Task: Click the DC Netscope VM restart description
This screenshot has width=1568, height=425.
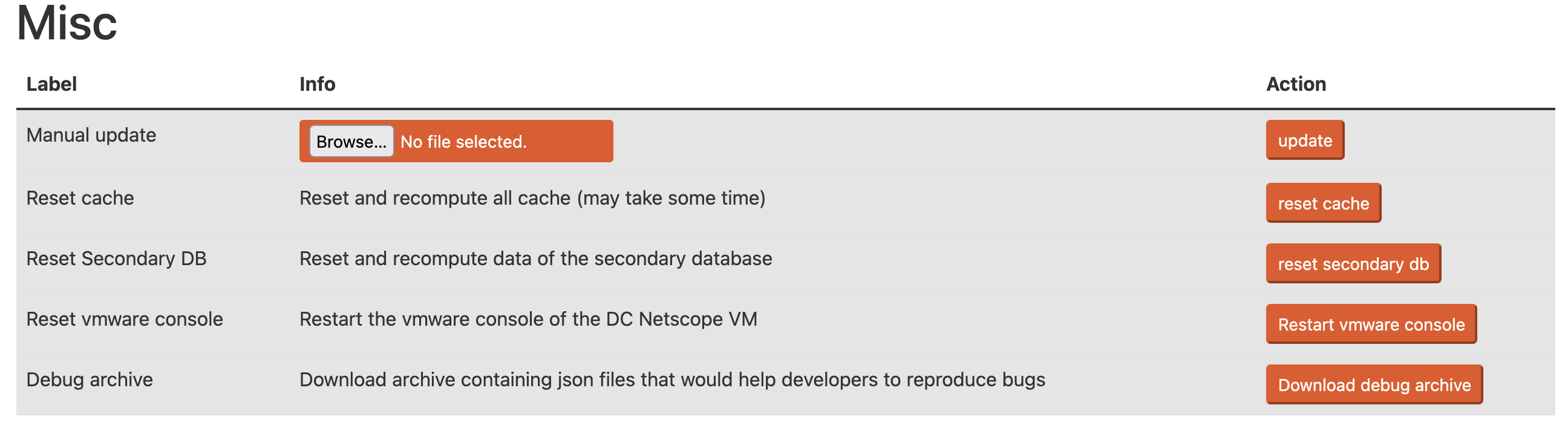Action: (x=528, y=319)
